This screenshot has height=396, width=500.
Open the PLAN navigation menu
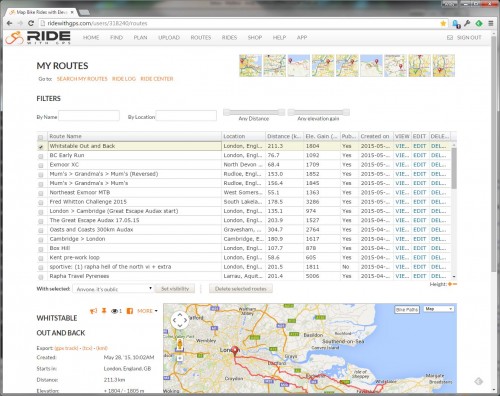(x=140, y=38)
